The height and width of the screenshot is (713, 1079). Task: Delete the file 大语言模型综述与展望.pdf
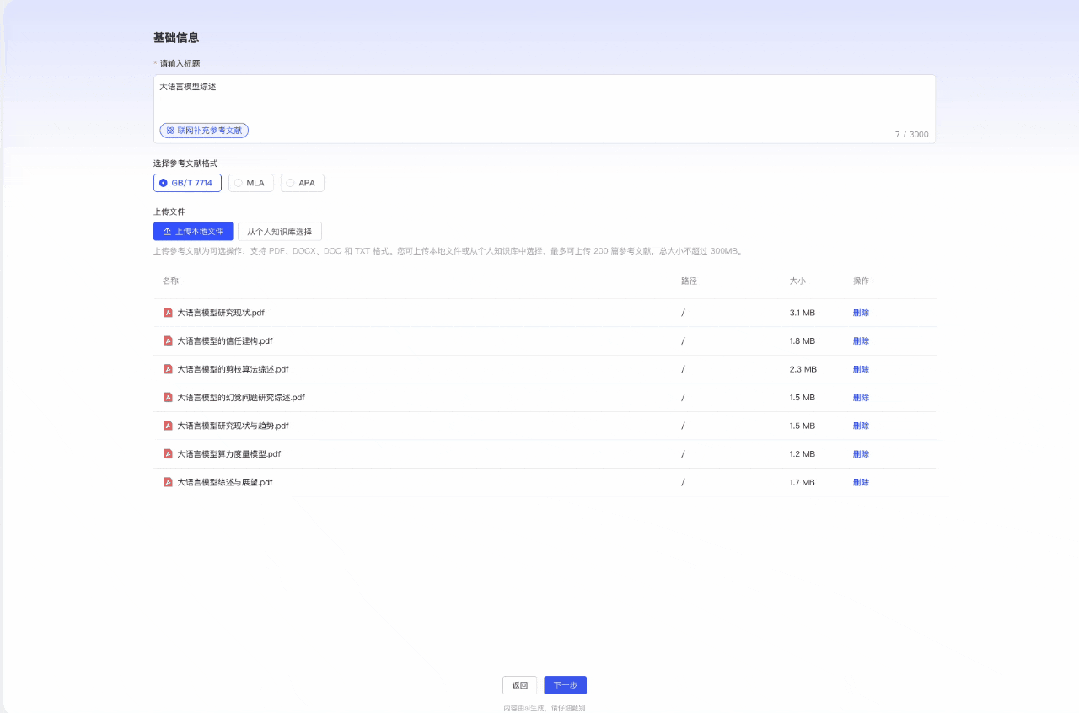tap(861, 482)
